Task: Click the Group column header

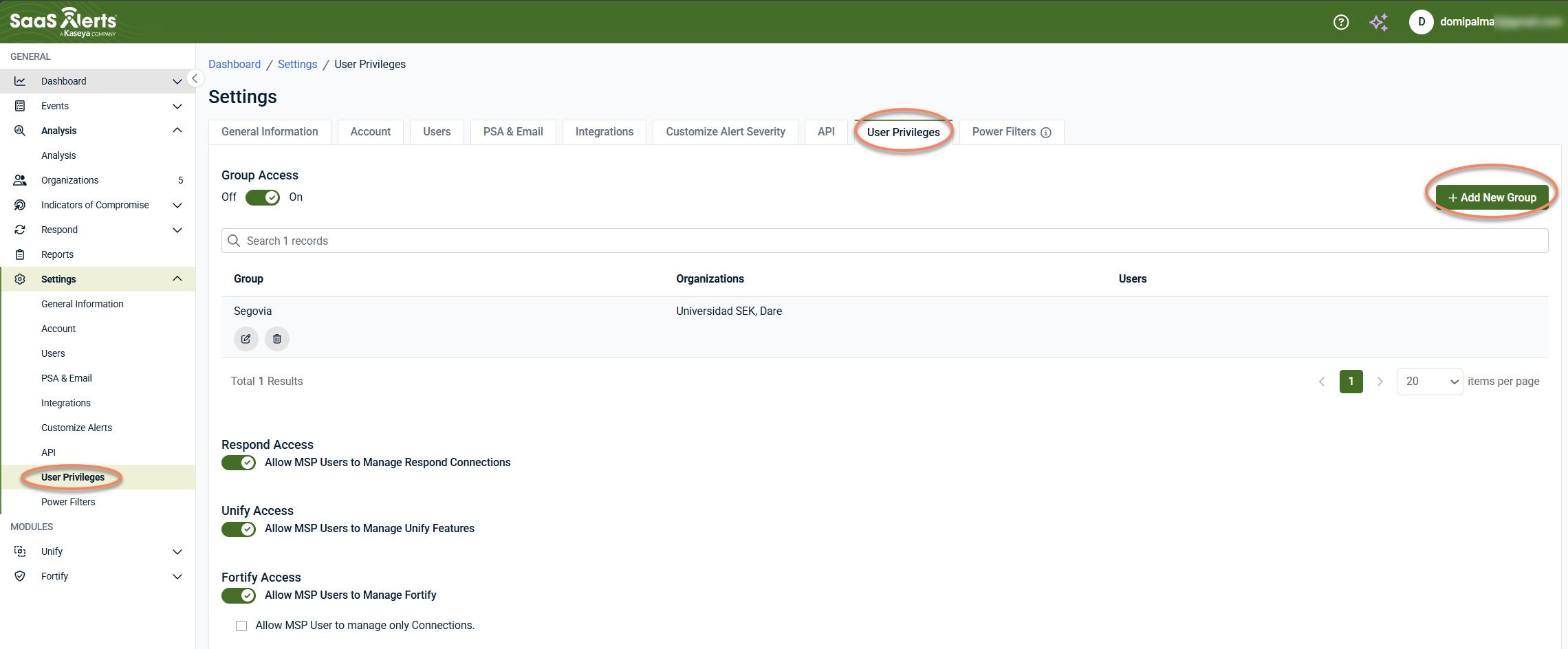Action: (x=248, y=279)
